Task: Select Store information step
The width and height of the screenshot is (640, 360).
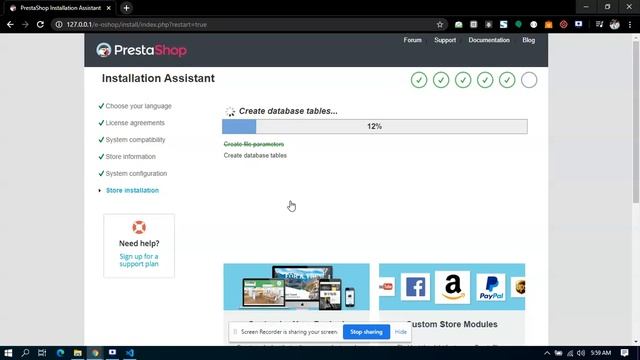Action: coord(131,156)
